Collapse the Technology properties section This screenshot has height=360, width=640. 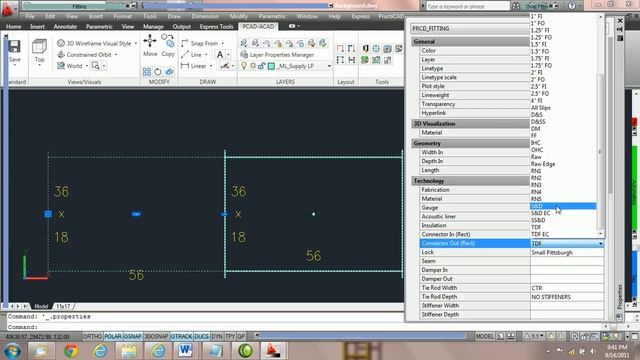[470, 181]
